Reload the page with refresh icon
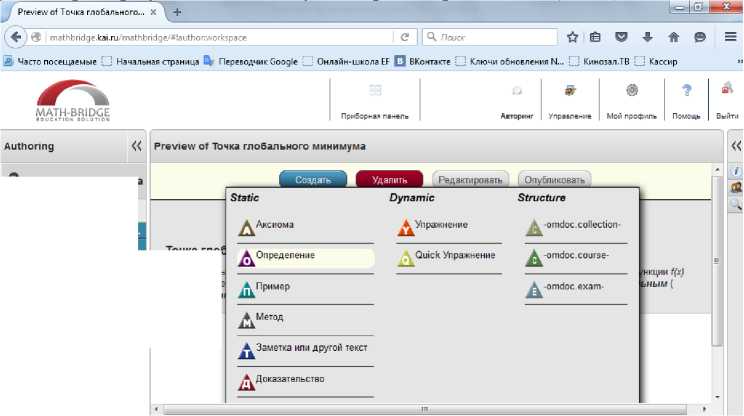 pyautogui.click(x=405, y=37)
